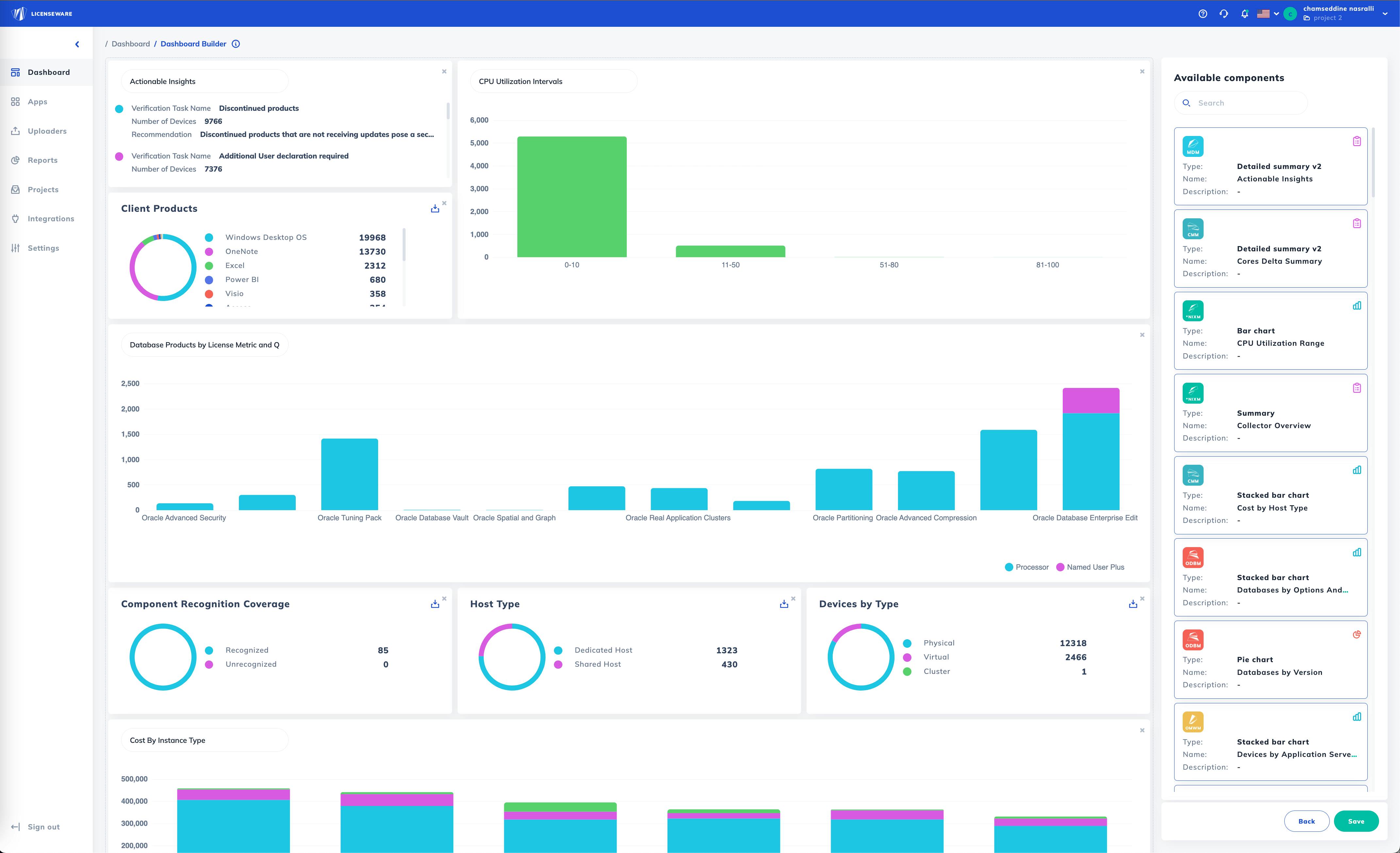The height and width of the screenshot is (853, 1400).
Task: Click clipboard icon on Collector Overview card
Action: [1357, 388]
